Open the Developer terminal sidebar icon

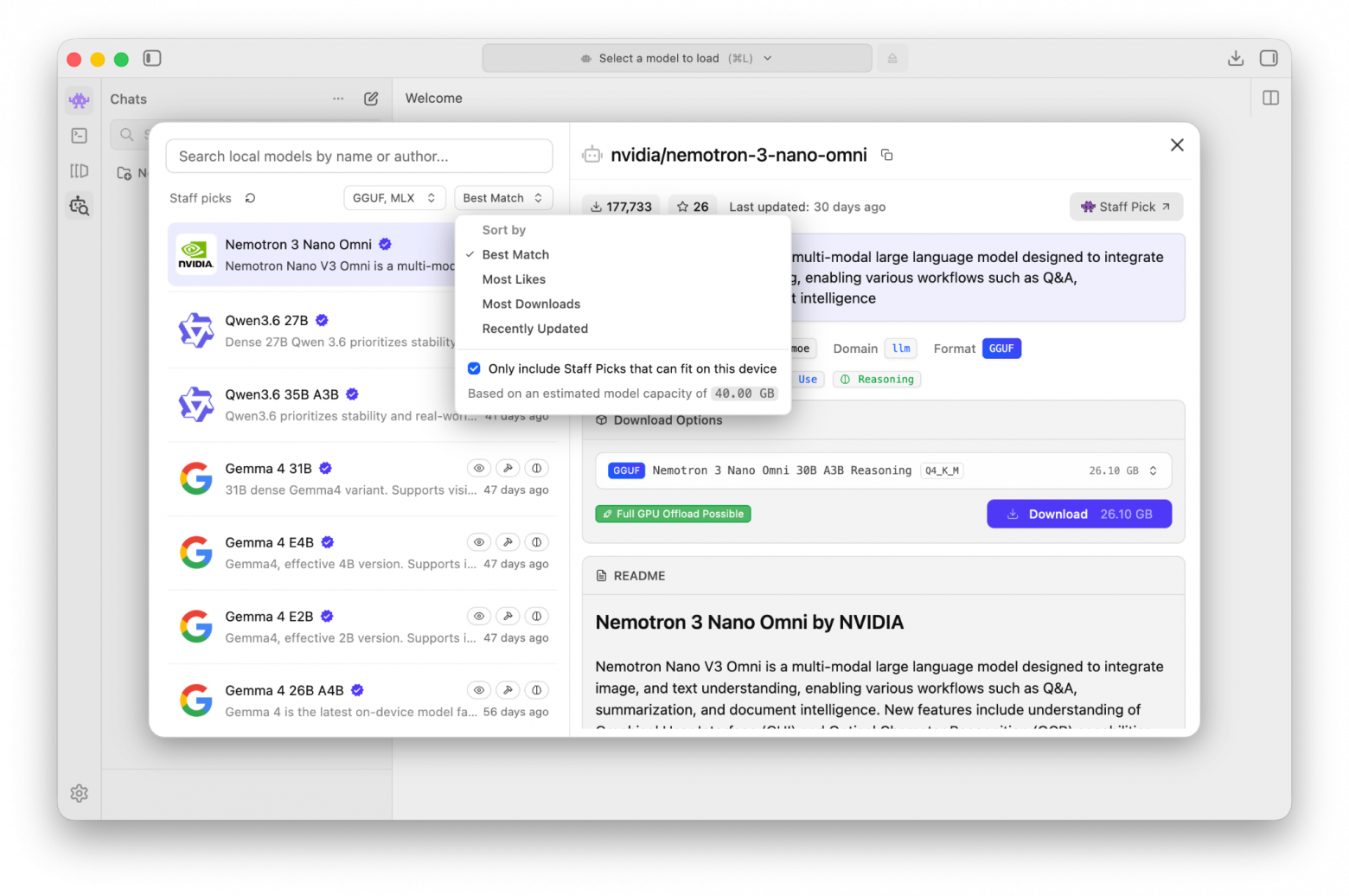79,136
